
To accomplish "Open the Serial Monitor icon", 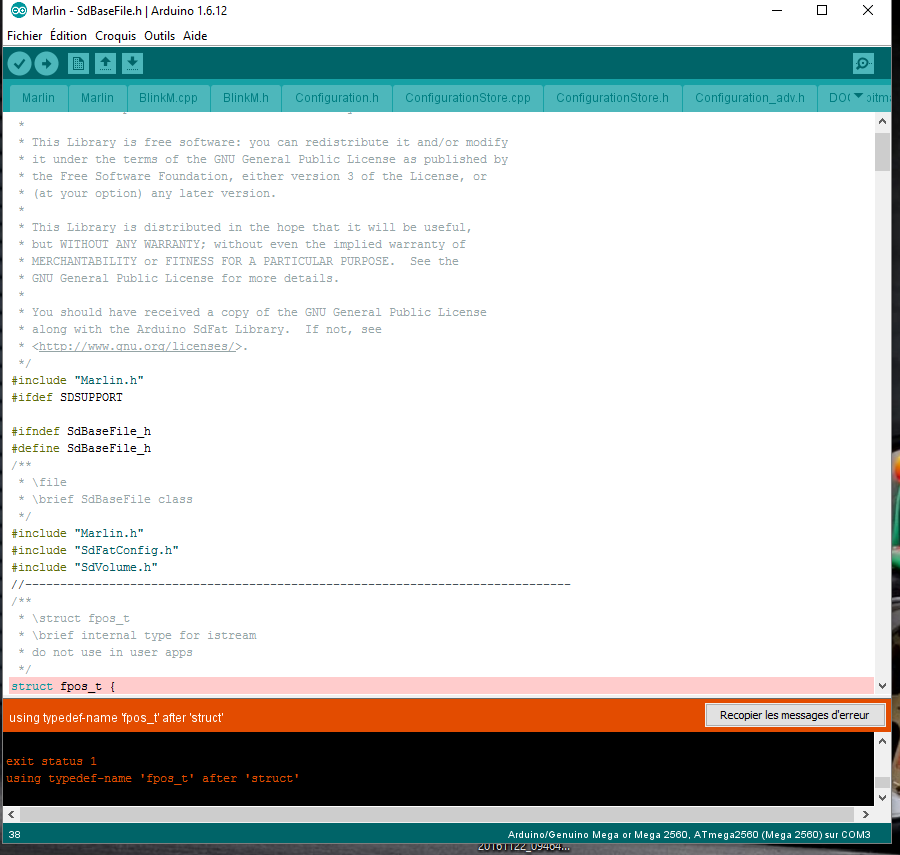I will coord(863,63).
